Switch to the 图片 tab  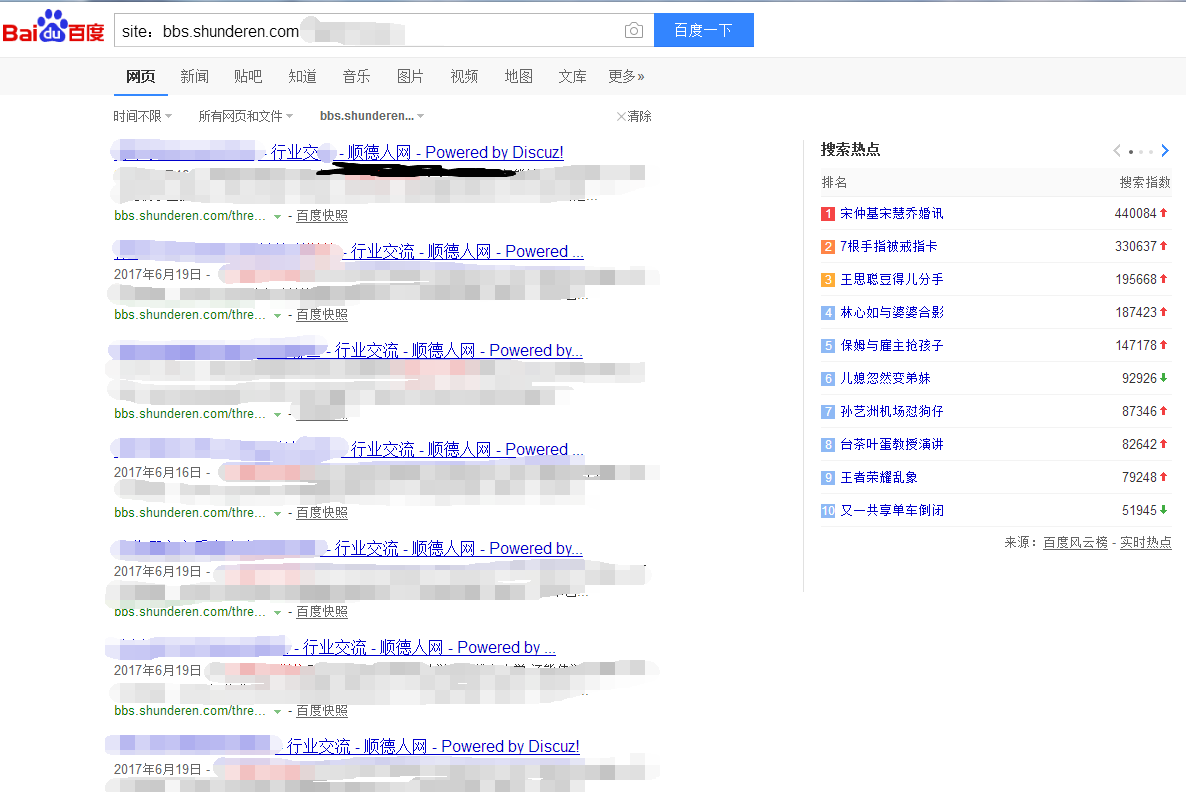(x=410, y=76)
